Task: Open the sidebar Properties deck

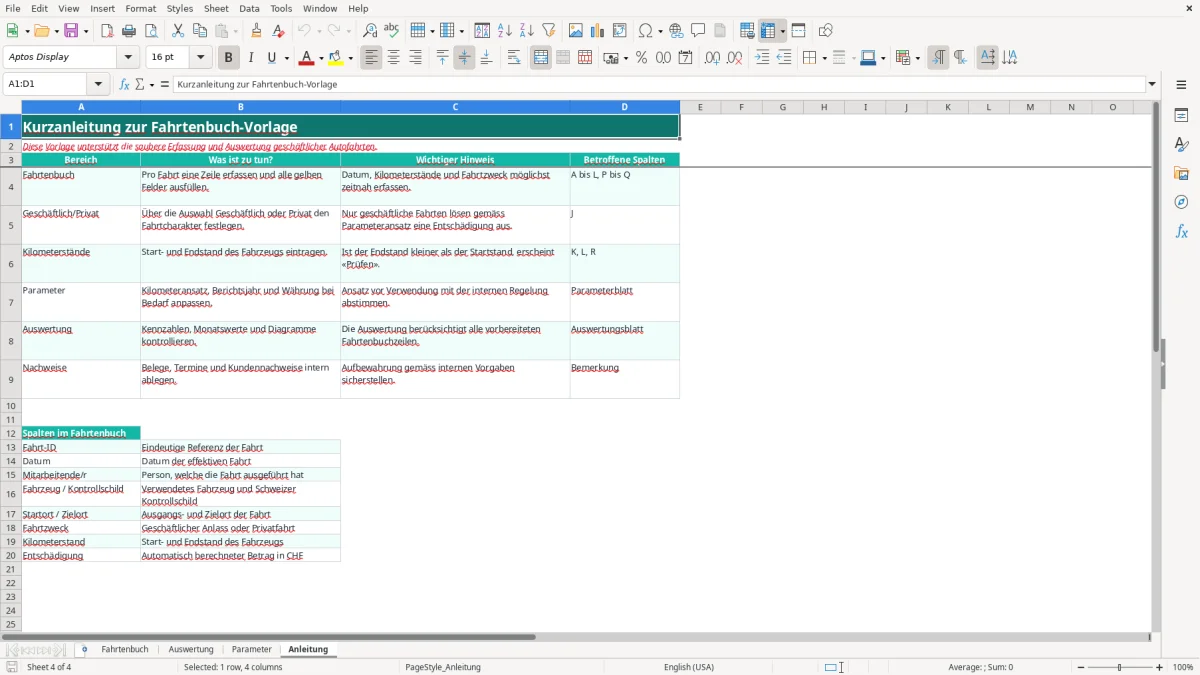Action: pyautogui.click(x=1181, y=115)
